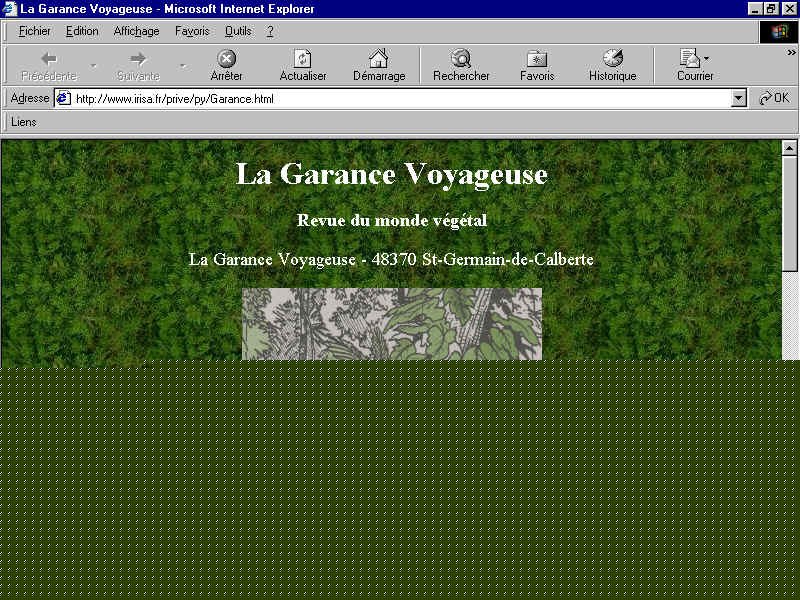Click the page icon in the address bar
Image resolution: width=800 pixels, height=600 pixels.
click(63, 98)
